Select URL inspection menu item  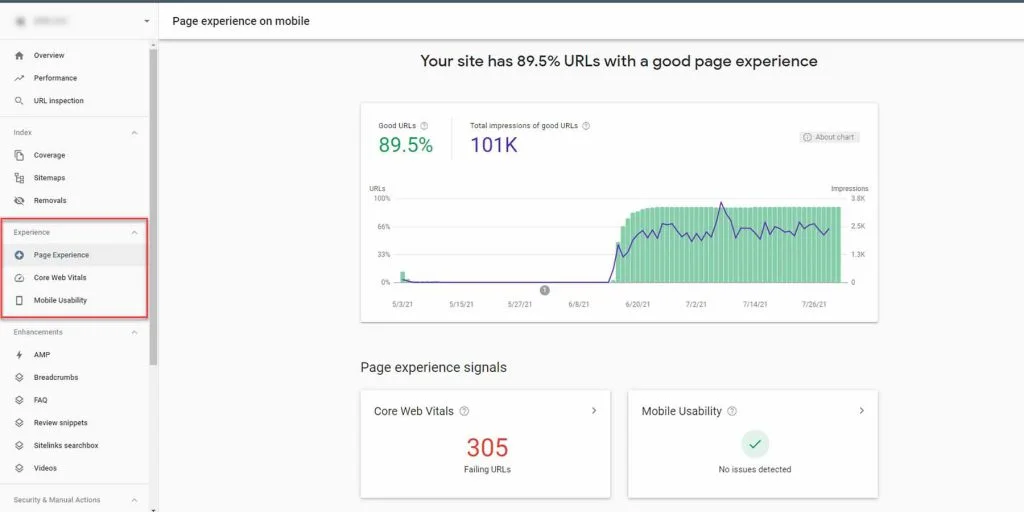(x=74, y=101)
